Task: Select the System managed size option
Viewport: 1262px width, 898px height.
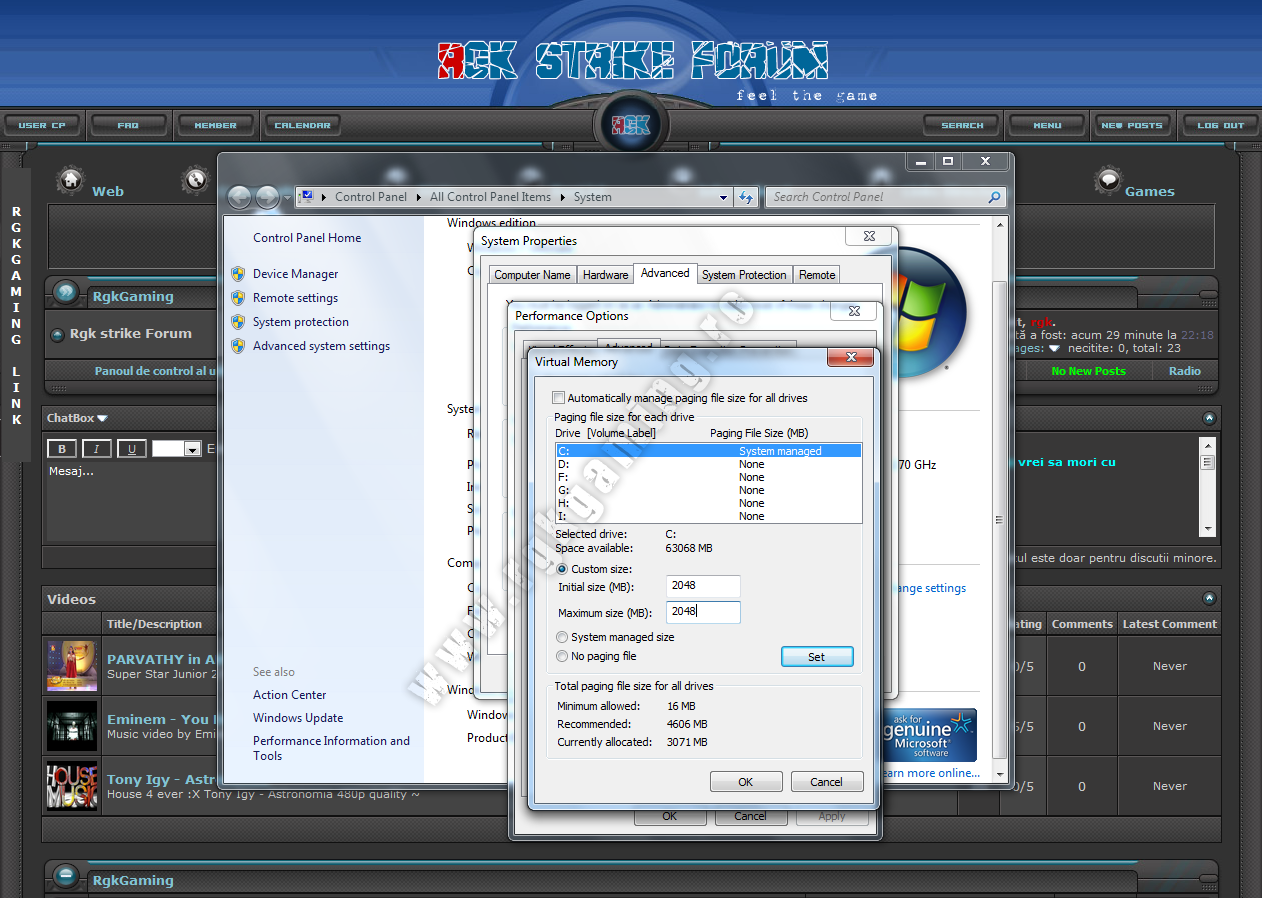Action: (x=562, y=637)
